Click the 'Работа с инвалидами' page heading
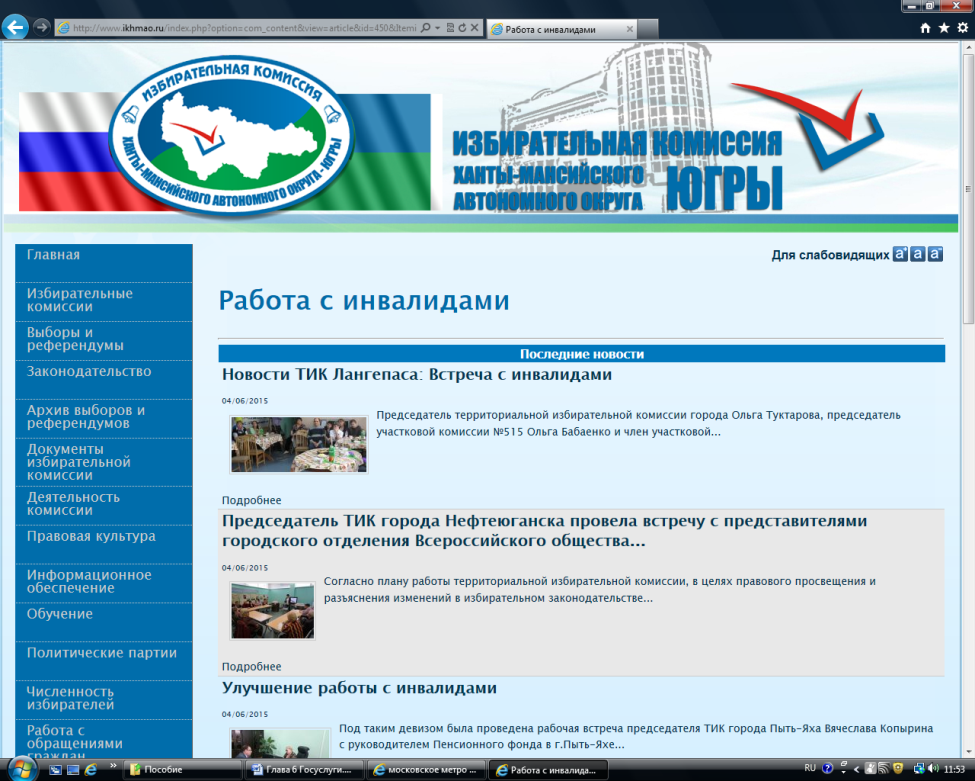 click(x=364, y=300)
